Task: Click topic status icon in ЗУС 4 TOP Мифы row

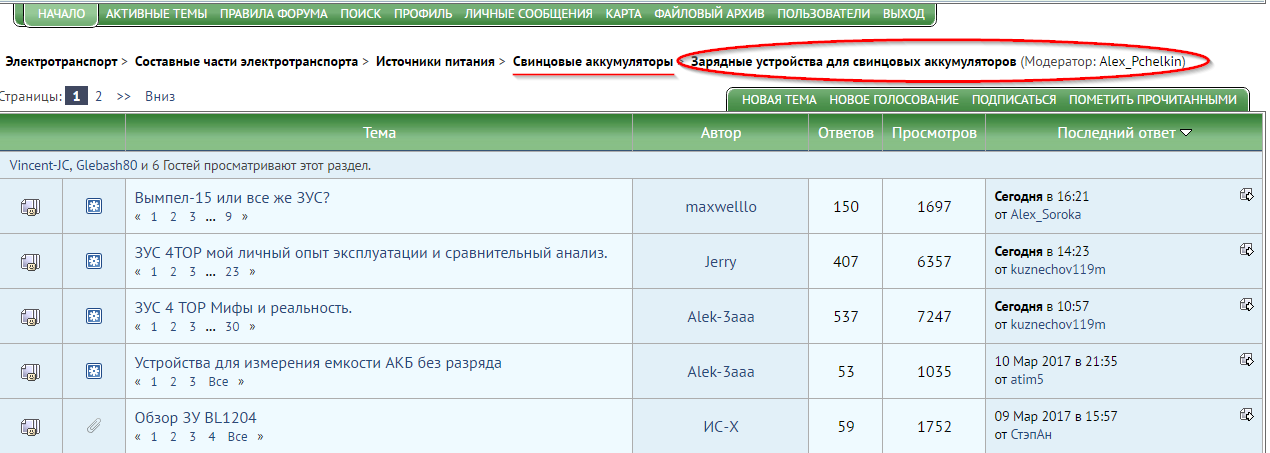Action: point(31,317)
